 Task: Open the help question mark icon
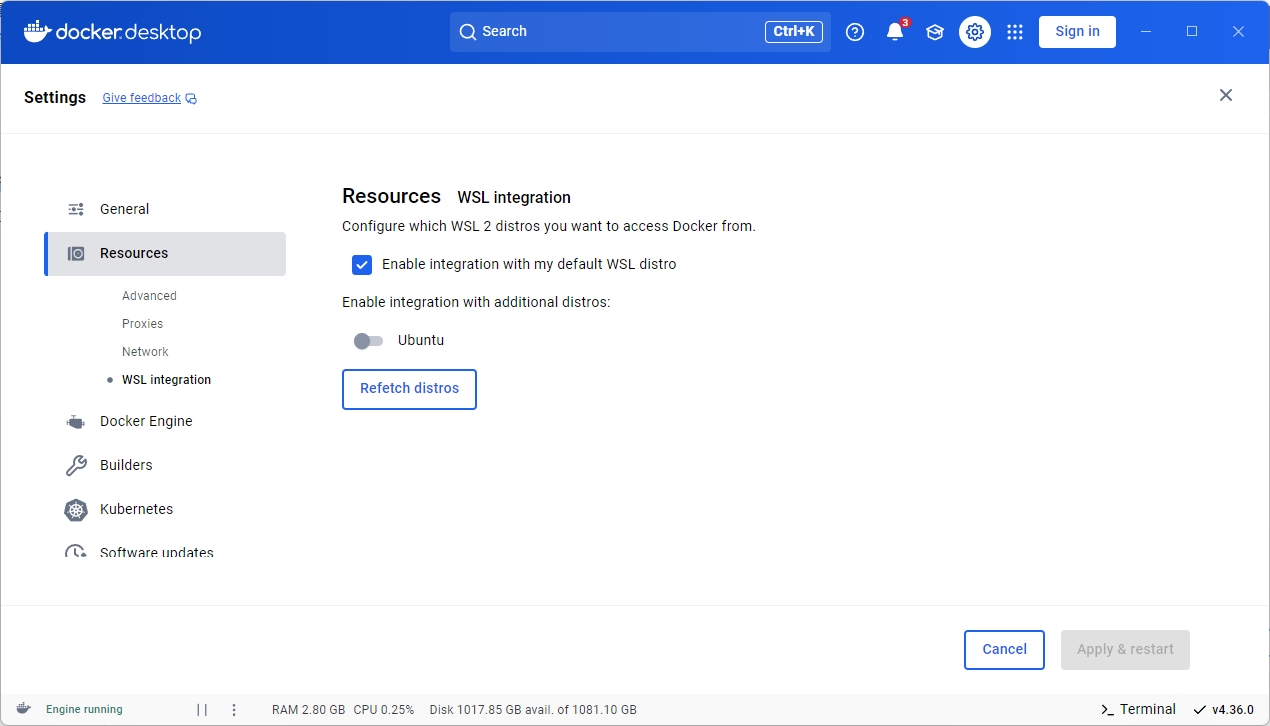pyautogui.click(x=855, y=32)
